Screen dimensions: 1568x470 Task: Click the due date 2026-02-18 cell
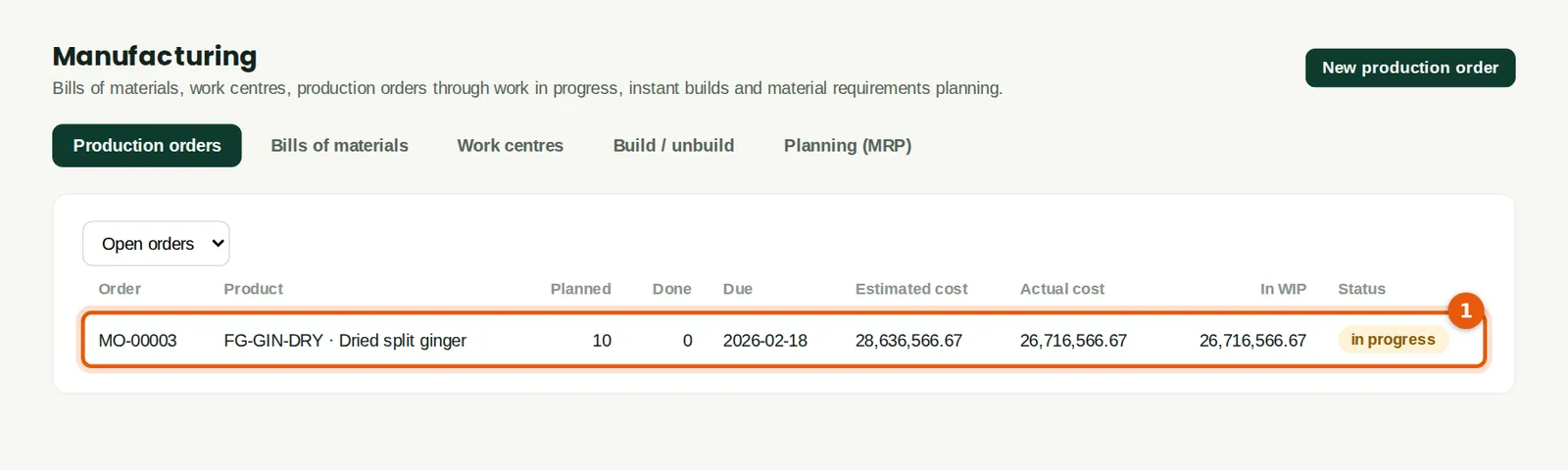click(x=765, y=341)
